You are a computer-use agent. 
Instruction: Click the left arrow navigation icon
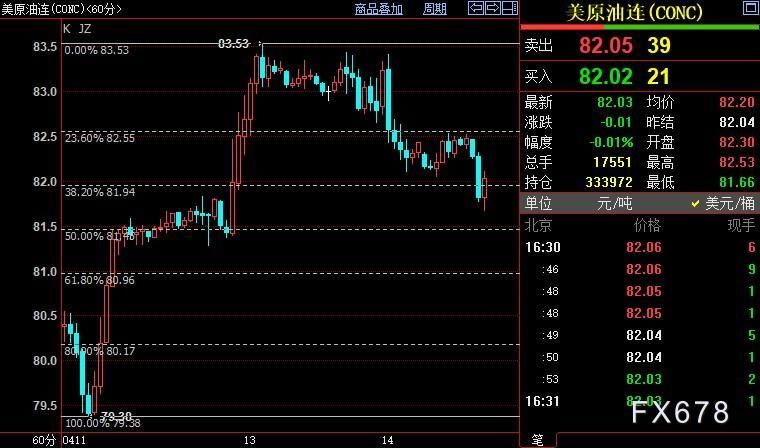tap(476, 8)
